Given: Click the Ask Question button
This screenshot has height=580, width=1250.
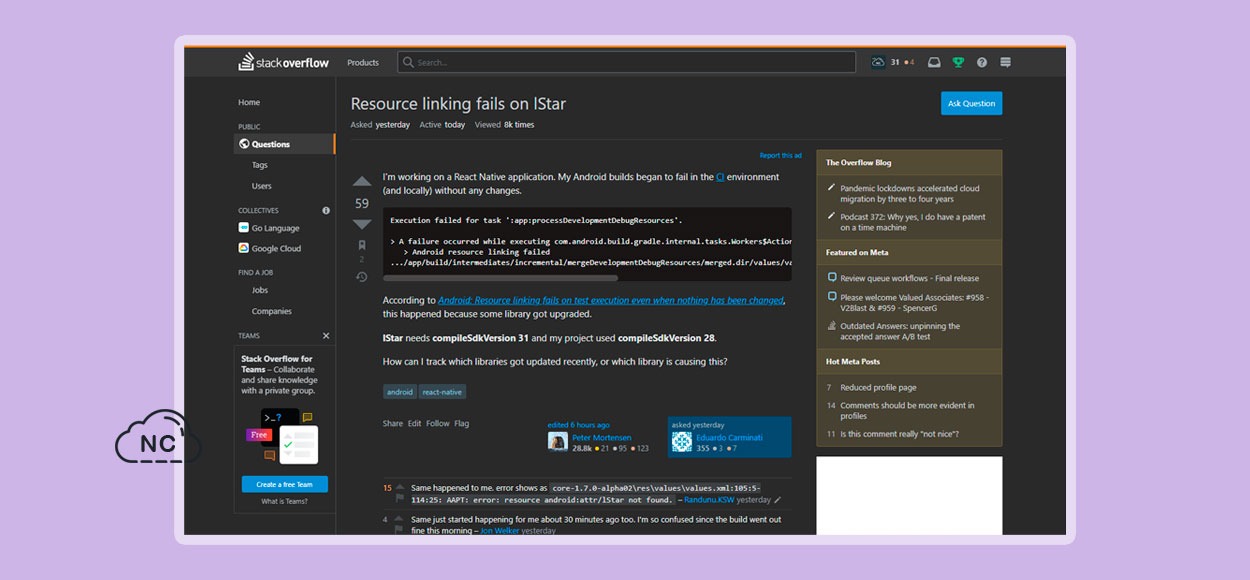Looking at the screenshot, I should [971, 103].
